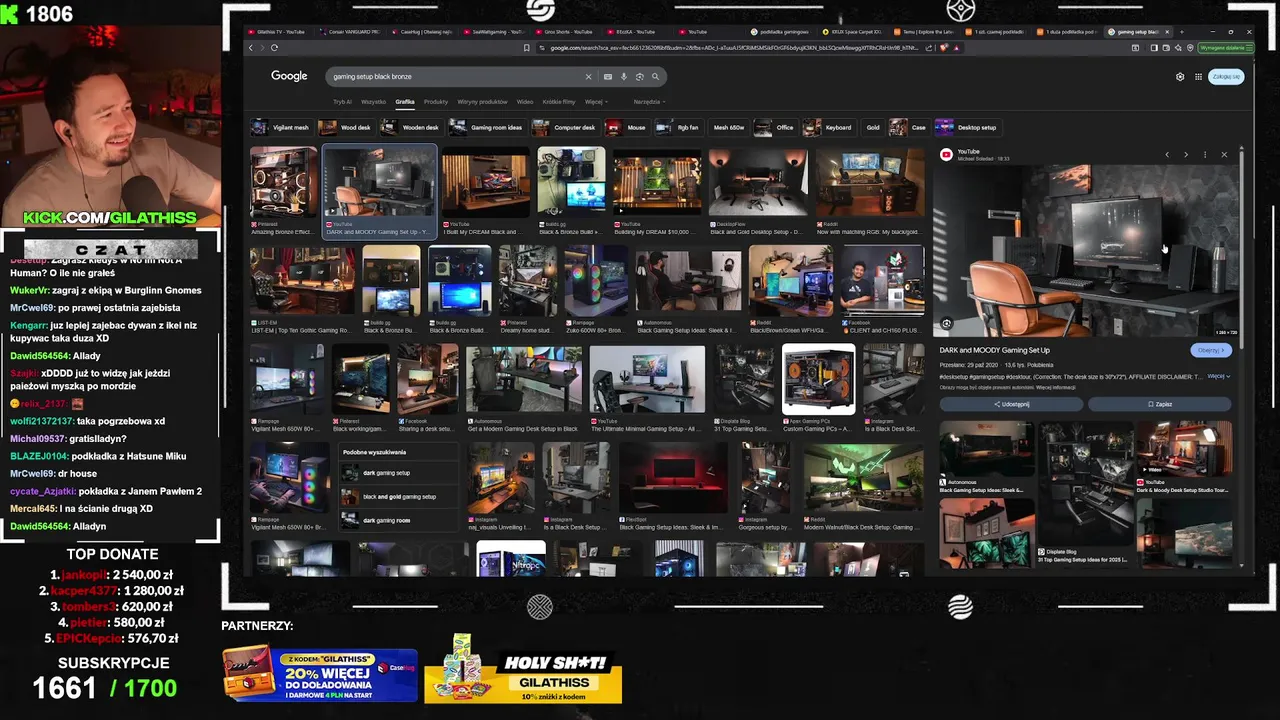
Task: Open the Google apps grid
Action: point(1198,76)
